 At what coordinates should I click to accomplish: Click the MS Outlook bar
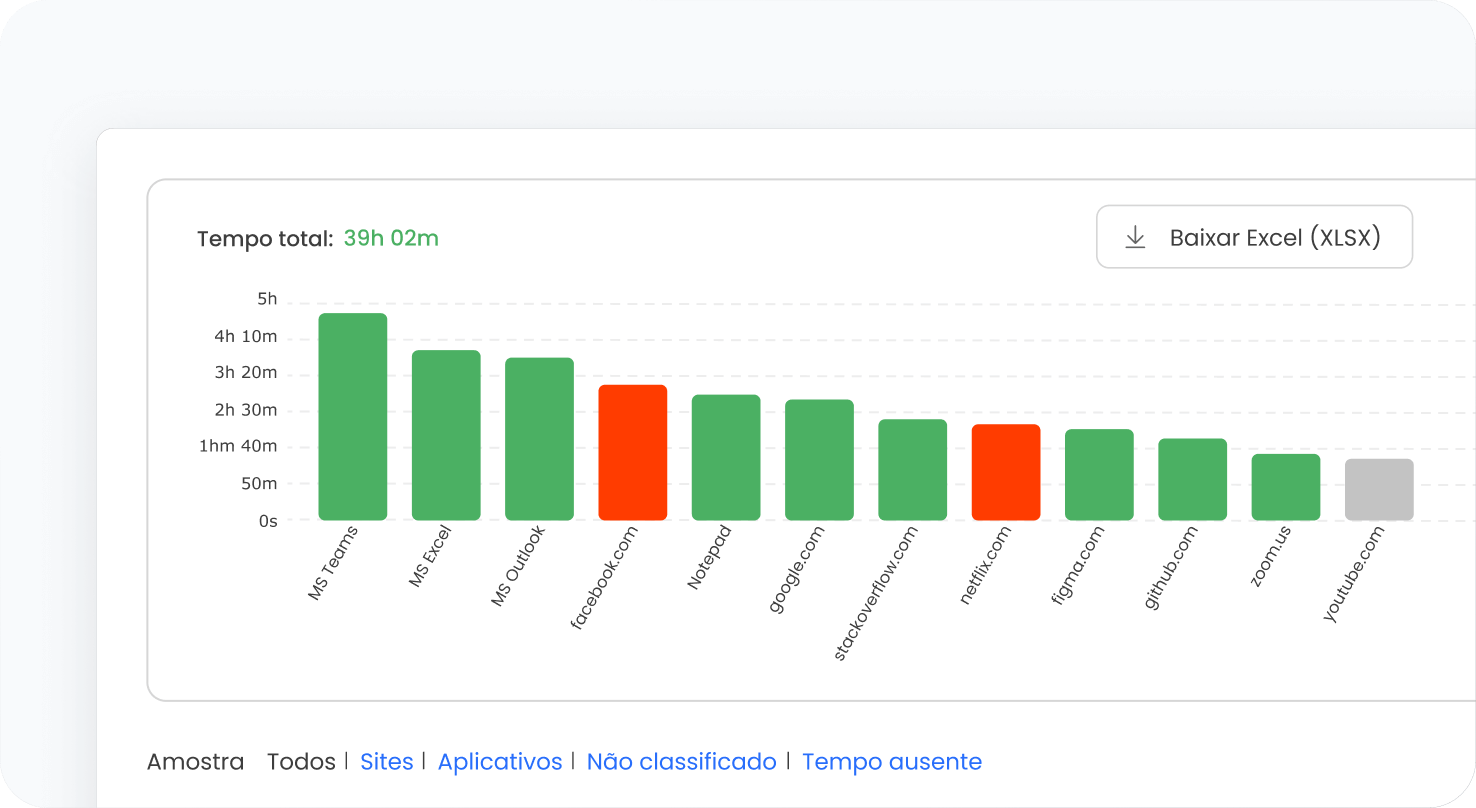(x=539, y=439)
